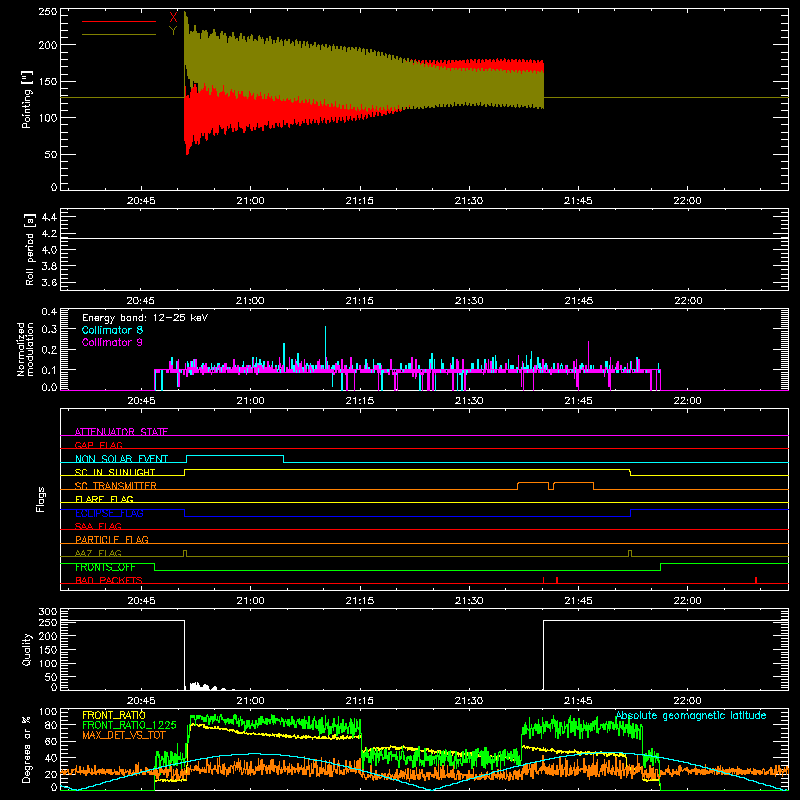
Task: Click the red X legend label
Action: [173, 18]
